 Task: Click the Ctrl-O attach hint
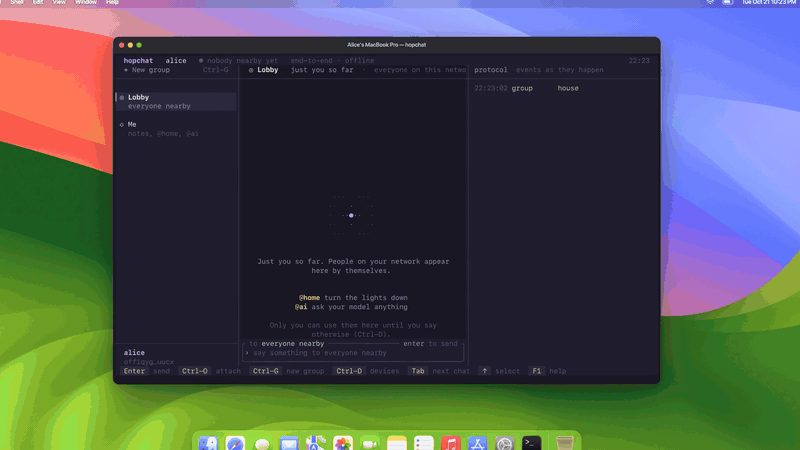coord(209,371)
